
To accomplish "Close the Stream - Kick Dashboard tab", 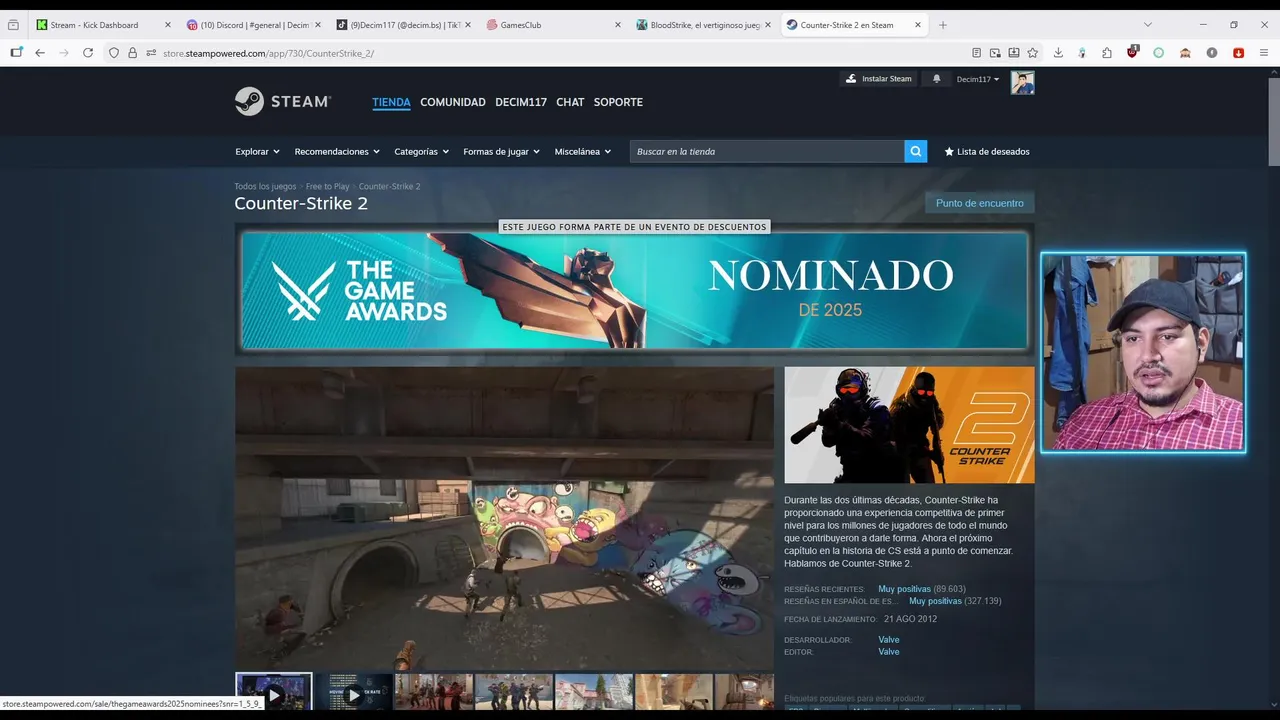I will pyautogui.click(x=168, y=25).
